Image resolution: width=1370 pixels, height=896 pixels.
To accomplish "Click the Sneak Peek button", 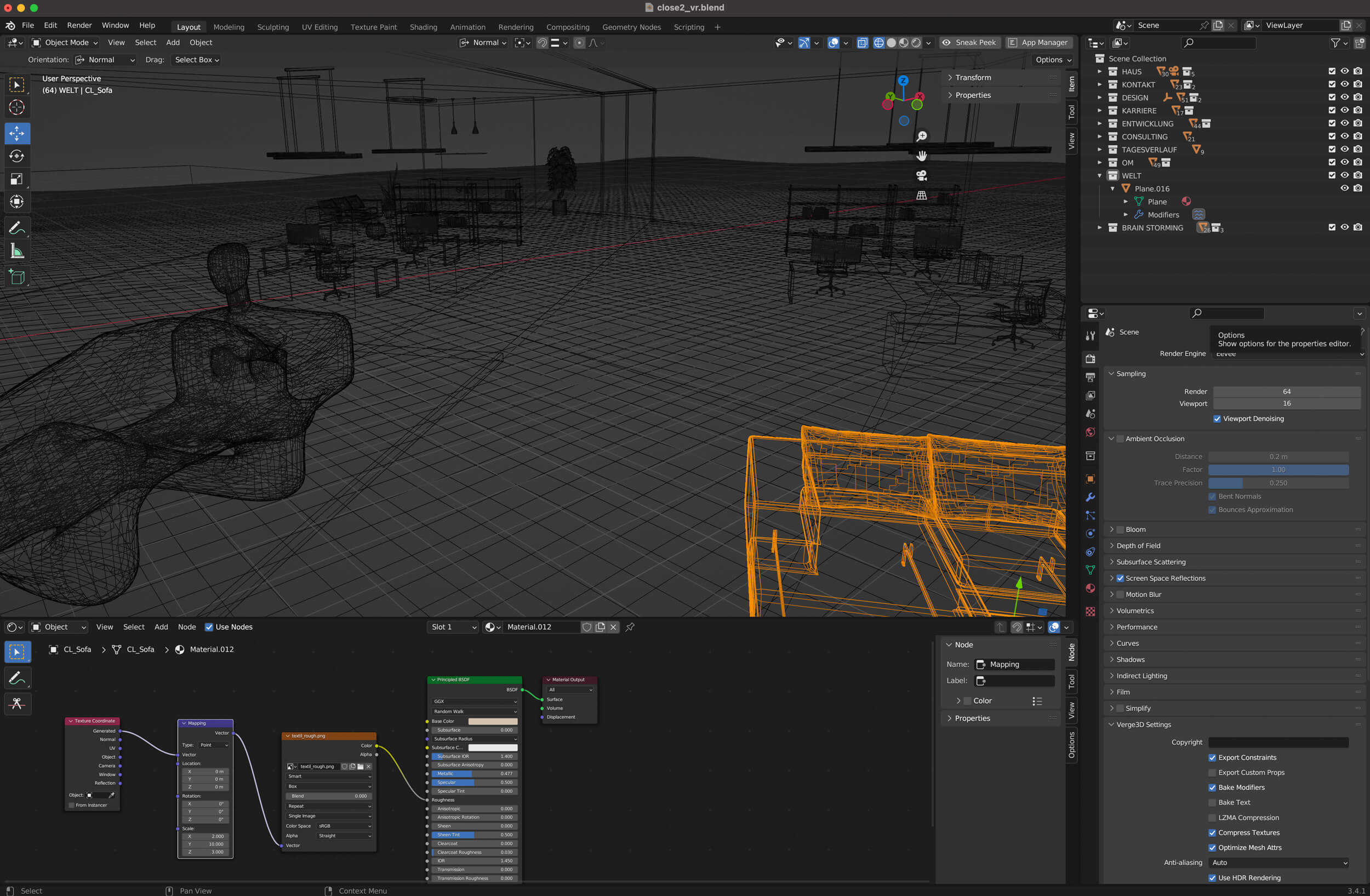I will coord(969,43).
